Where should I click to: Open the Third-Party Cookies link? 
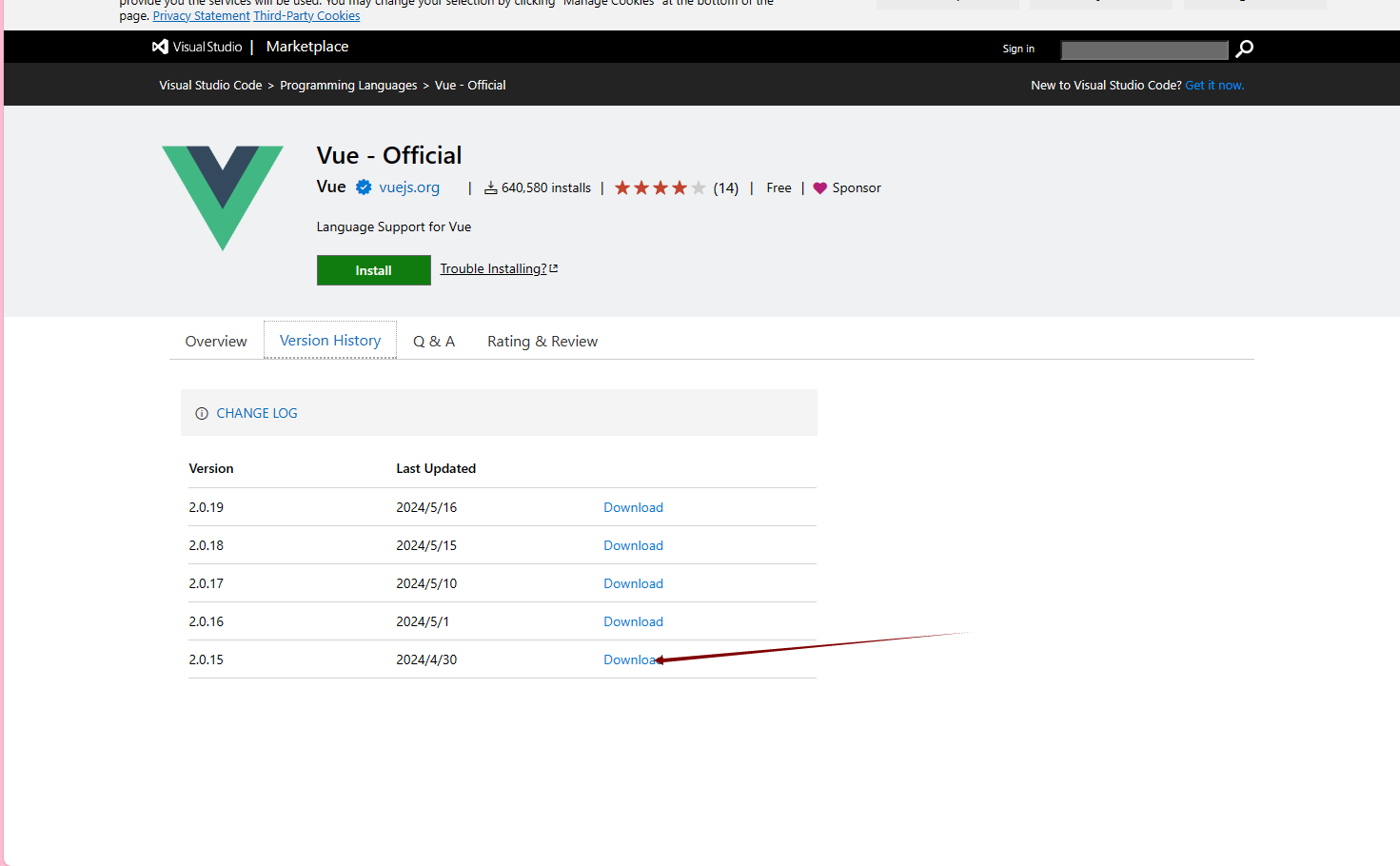tap(306, 16)
